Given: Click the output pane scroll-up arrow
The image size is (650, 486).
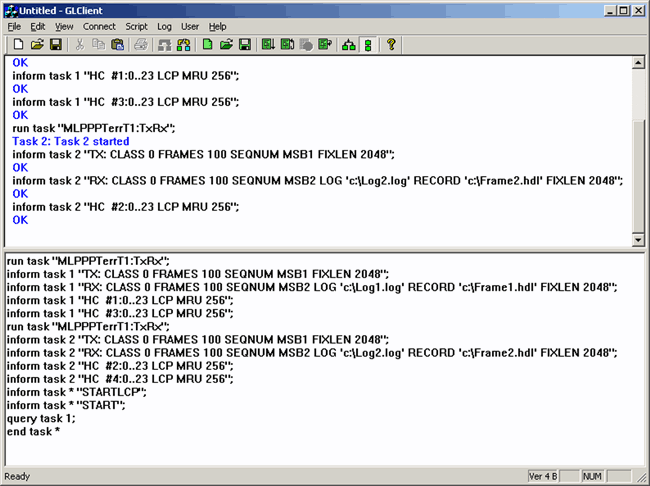Looking at the screenshot, I should 638,63.
